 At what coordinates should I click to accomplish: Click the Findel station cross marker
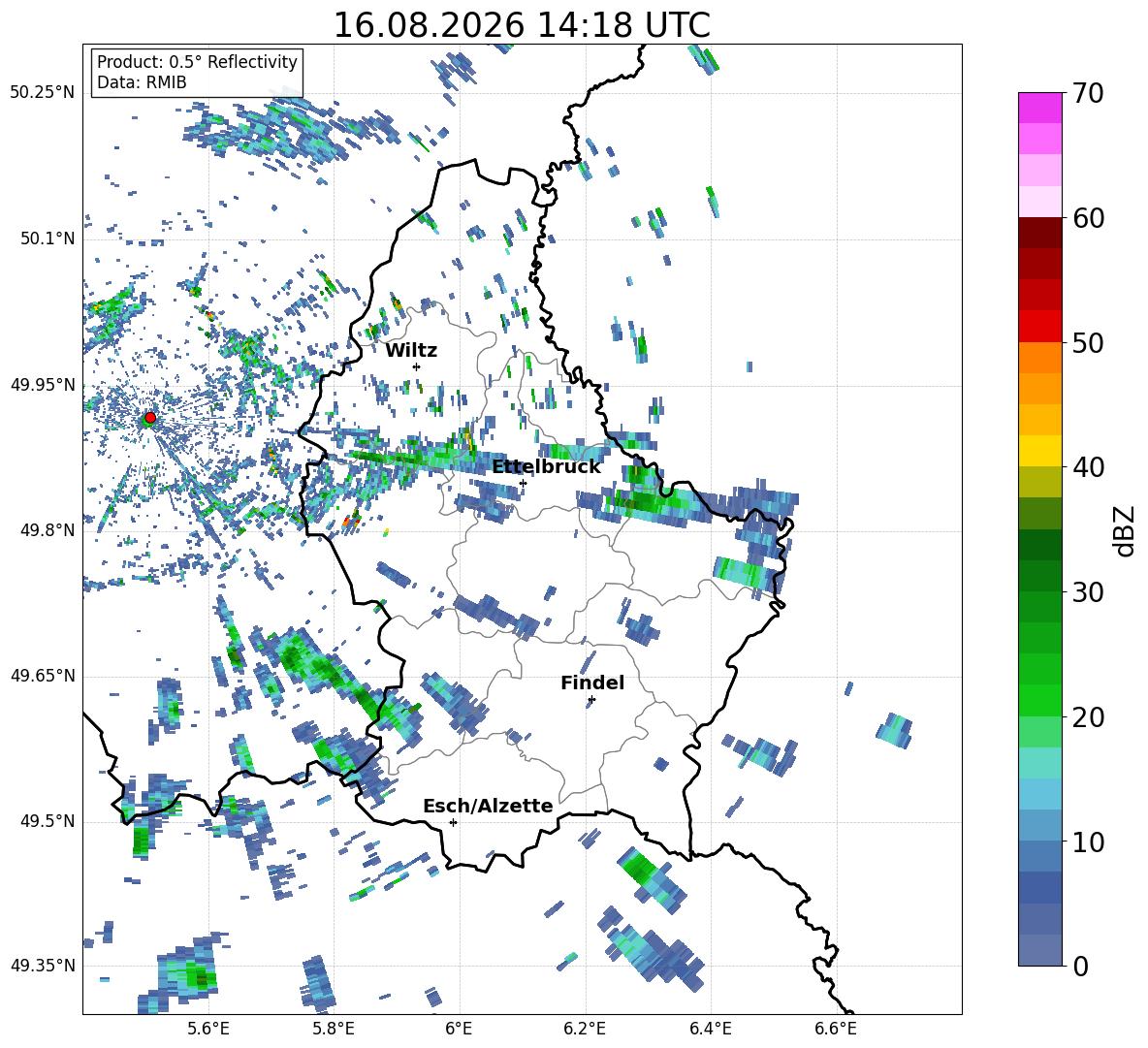coord(591,700)
